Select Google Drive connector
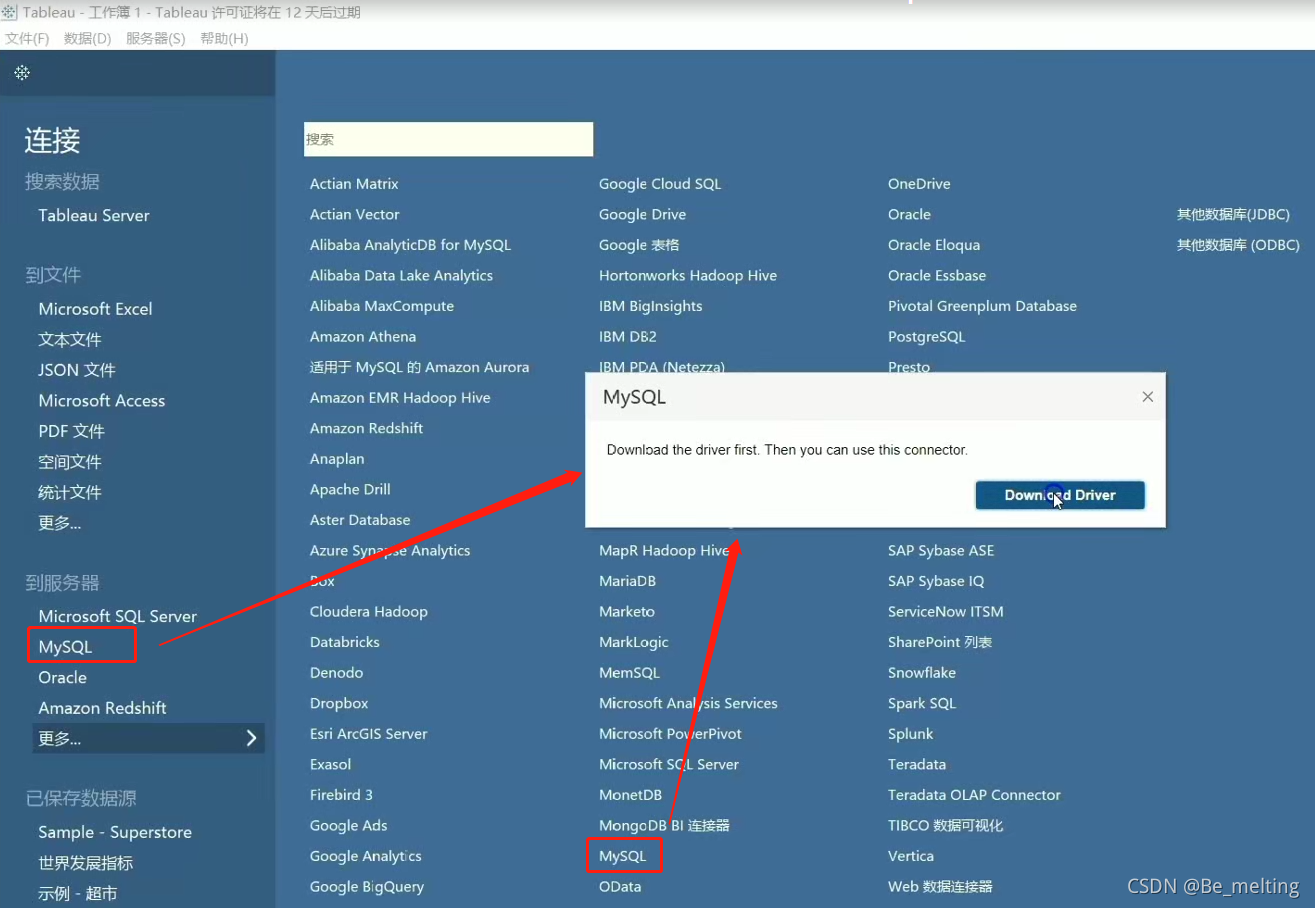Screen dimensions: 1315x908 [x=643, y=214]
